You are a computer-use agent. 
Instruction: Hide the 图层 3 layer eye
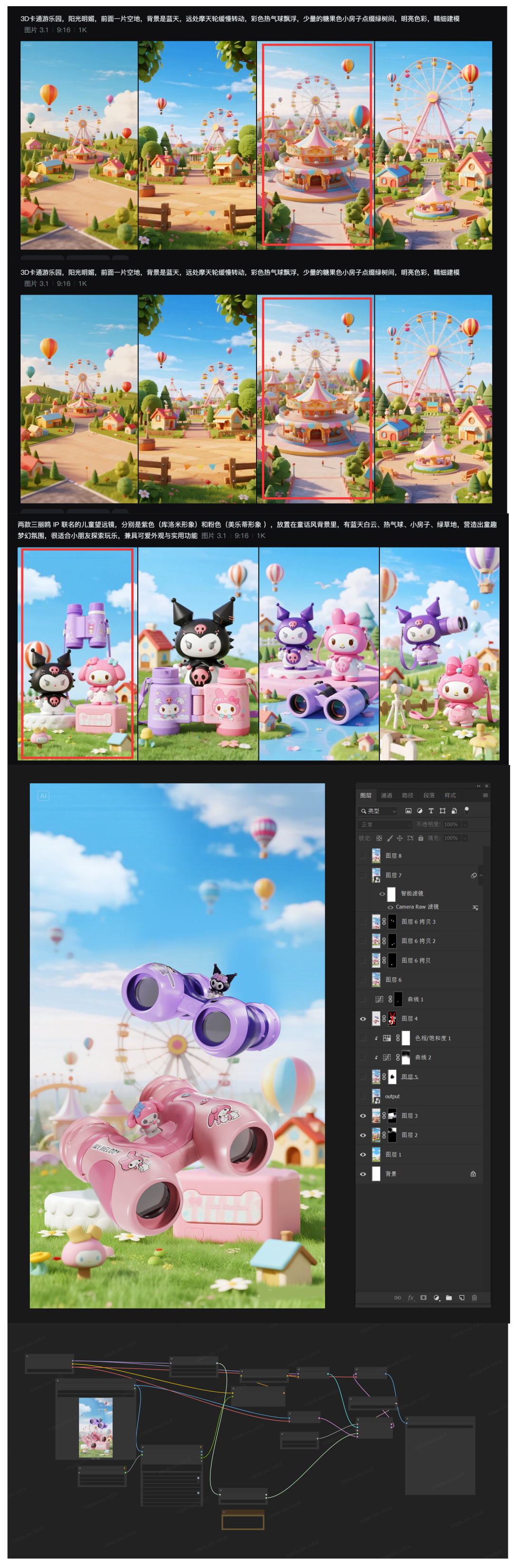363,1116
